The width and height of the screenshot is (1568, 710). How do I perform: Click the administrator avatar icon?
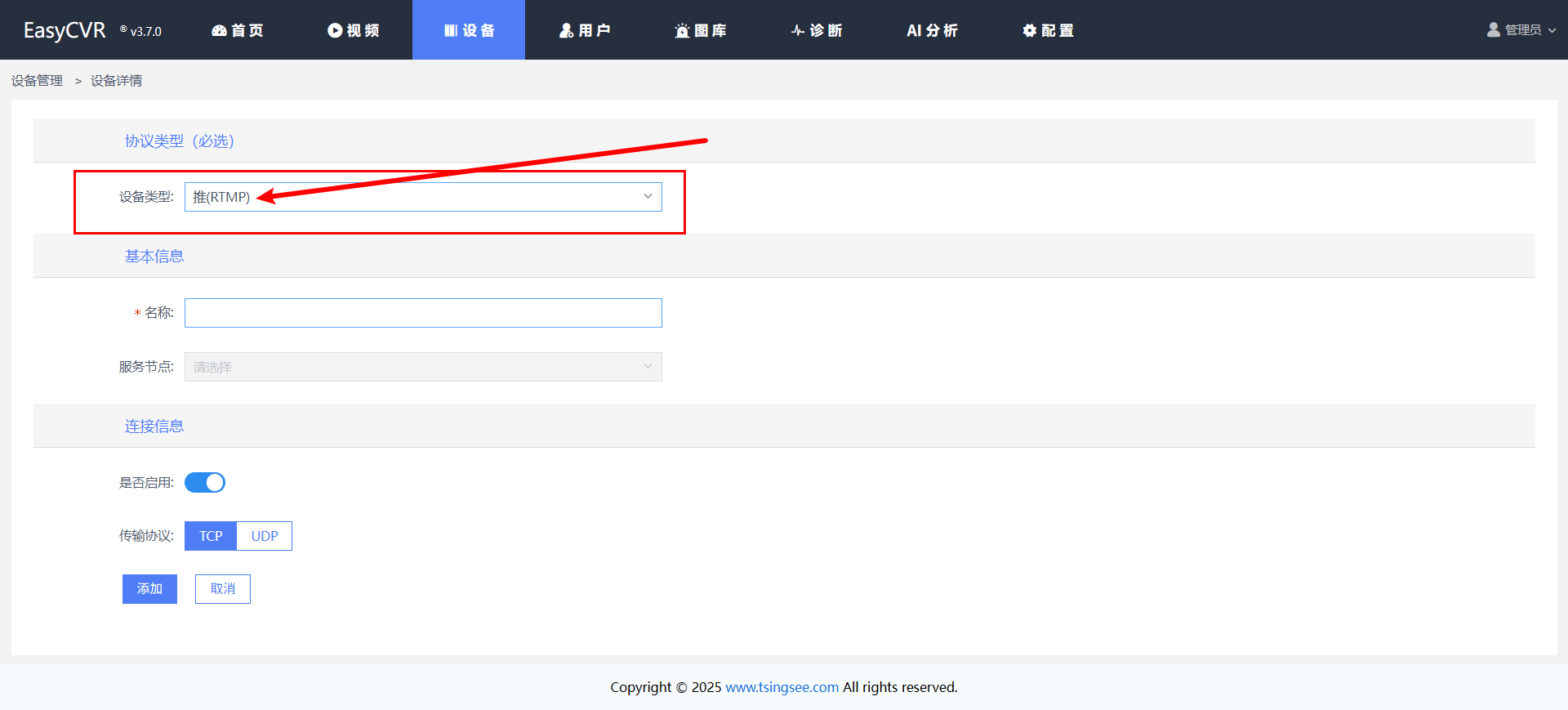click(x=1494, y=29)
